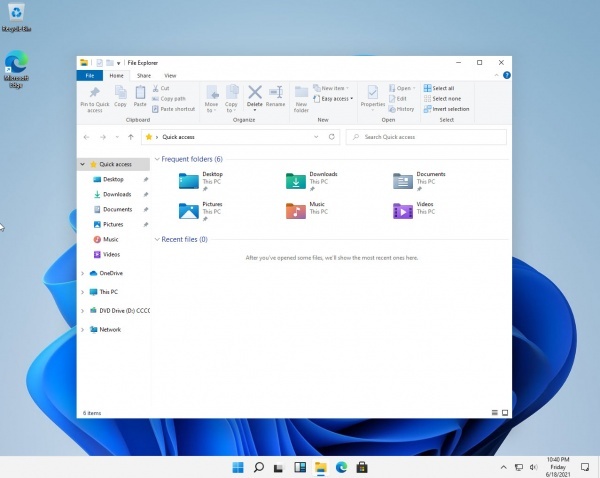Screen dimensions: 600x478
Task: Switch to large icons view in status bar
Action: [505, 413]
